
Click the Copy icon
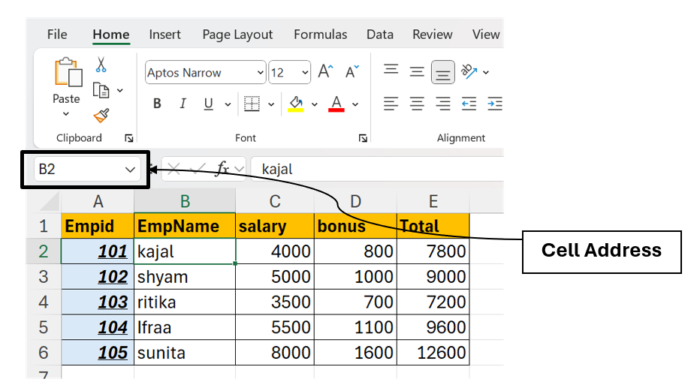(101, 90)
